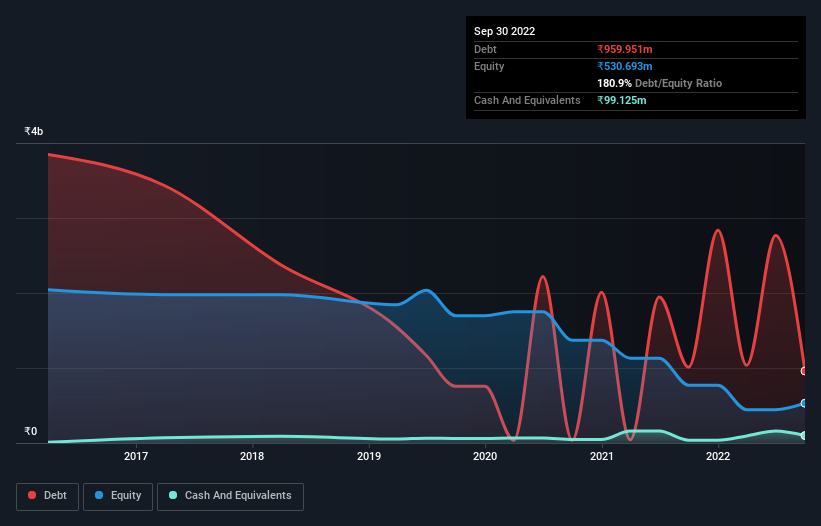Click the 2021 x-axis label

602,456
